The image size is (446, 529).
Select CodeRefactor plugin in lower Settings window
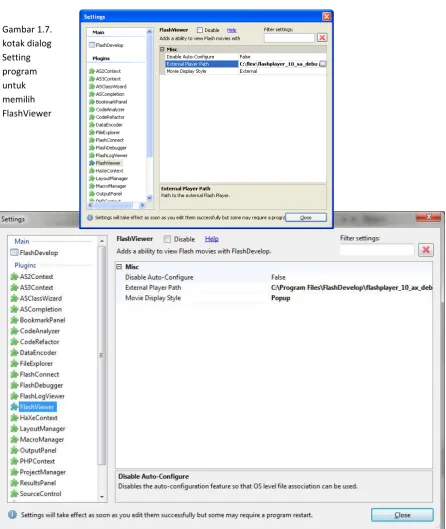coord(35,342)
